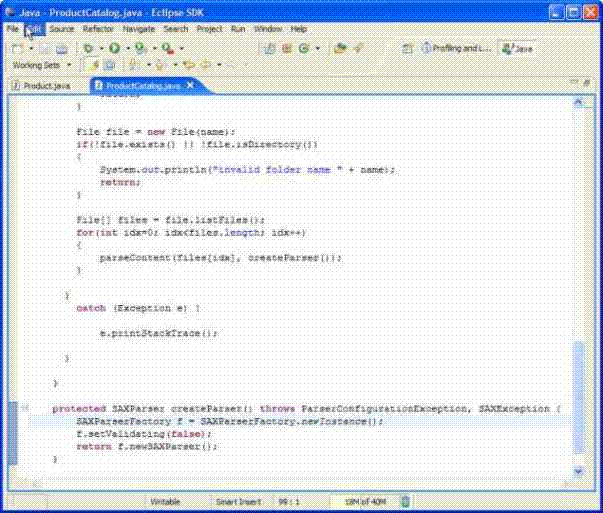Toggle code folding marker beside createParser method
Screen dimensions: 603x513
coord(24,409)
